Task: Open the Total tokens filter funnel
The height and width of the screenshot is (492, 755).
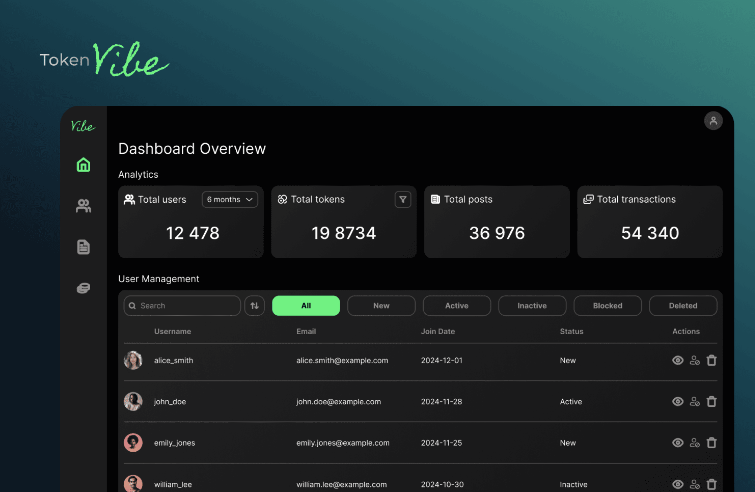Action: (x=403, y=199)
